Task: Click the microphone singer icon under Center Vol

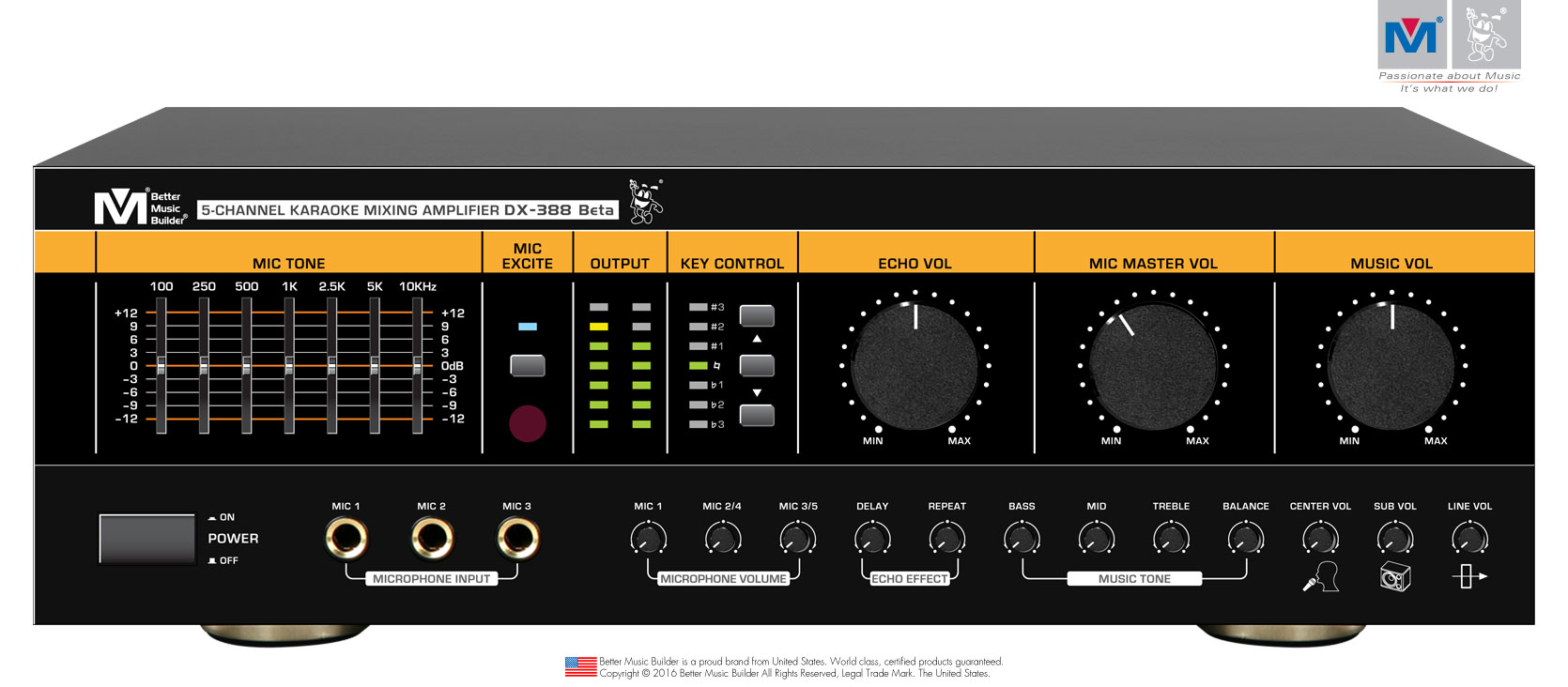Action: pyautogui.click(x=1321, y=576)
